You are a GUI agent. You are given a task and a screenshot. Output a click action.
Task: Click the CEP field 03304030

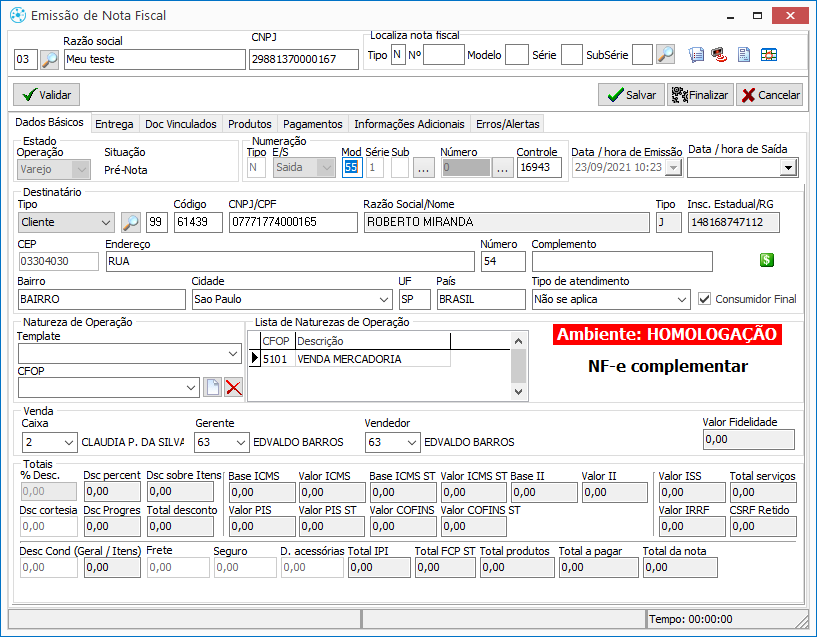pyautogui.click(x=58, y=261)
